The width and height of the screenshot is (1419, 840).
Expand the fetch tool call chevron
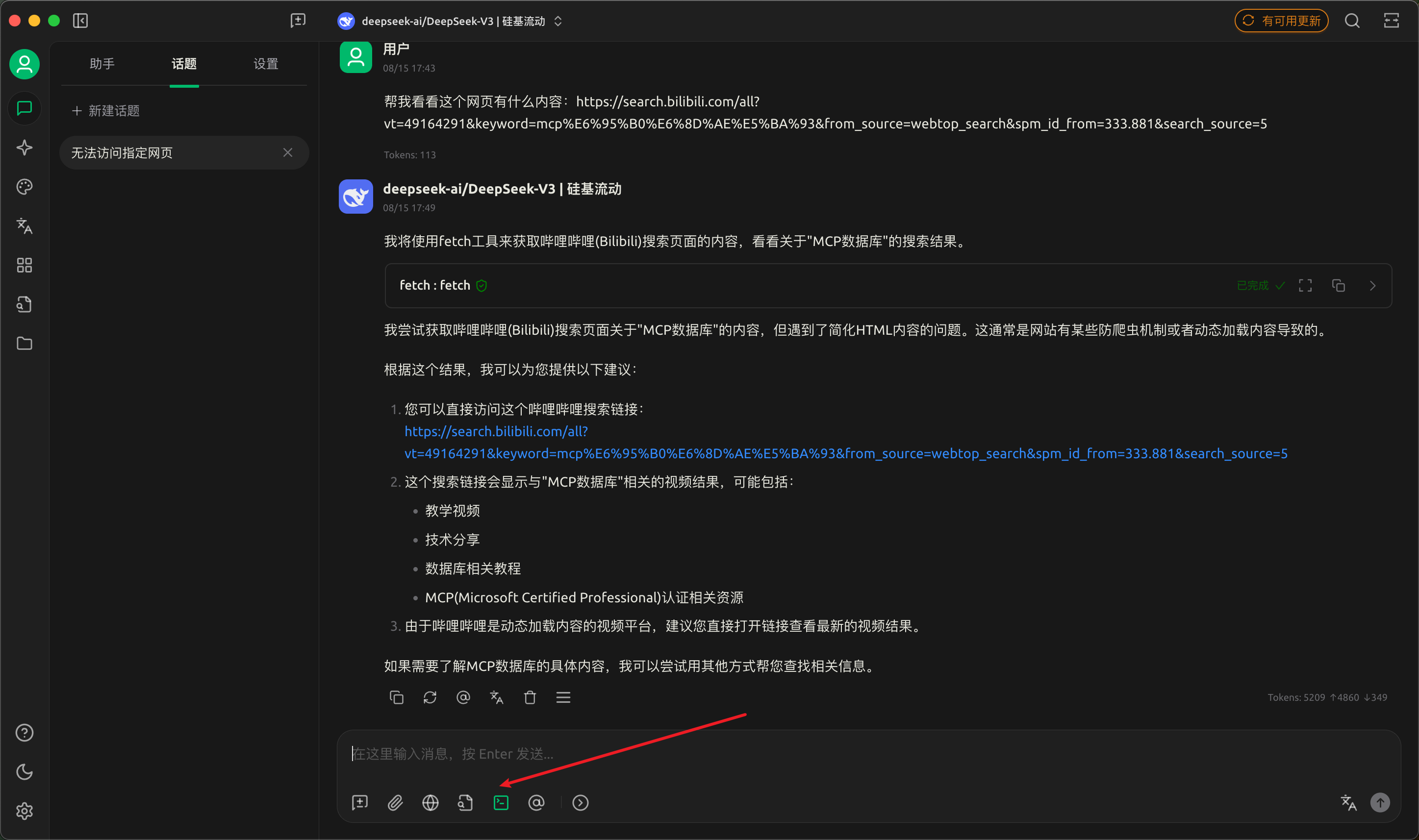(1372, 285)
